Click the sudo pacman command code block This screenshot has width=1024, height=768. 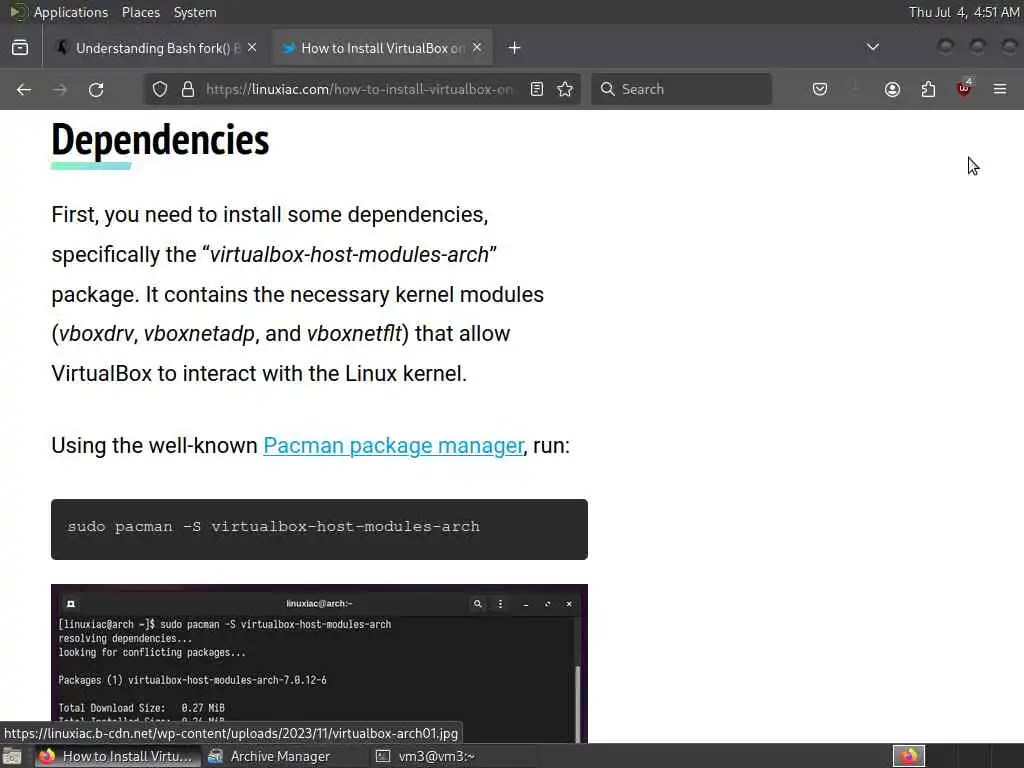pos(319,529)
